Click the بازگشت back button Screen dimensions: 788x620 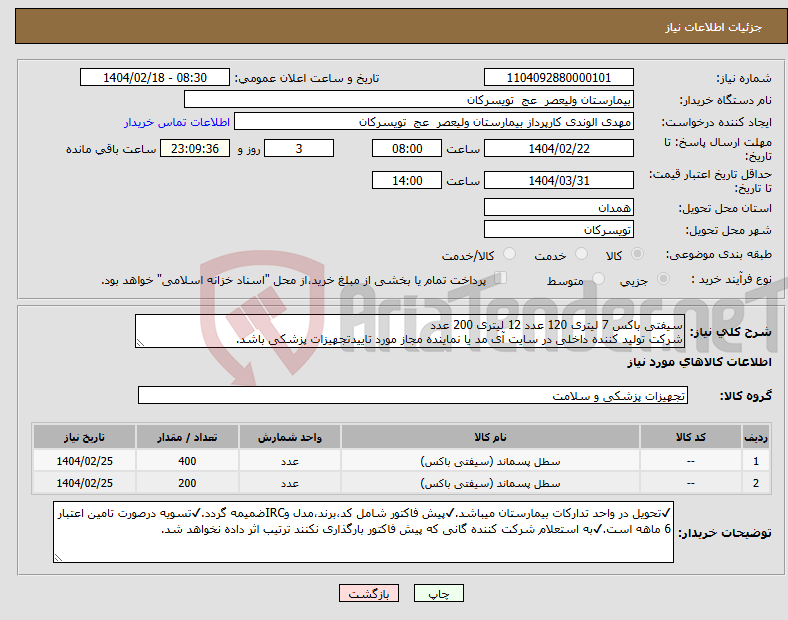369,593
